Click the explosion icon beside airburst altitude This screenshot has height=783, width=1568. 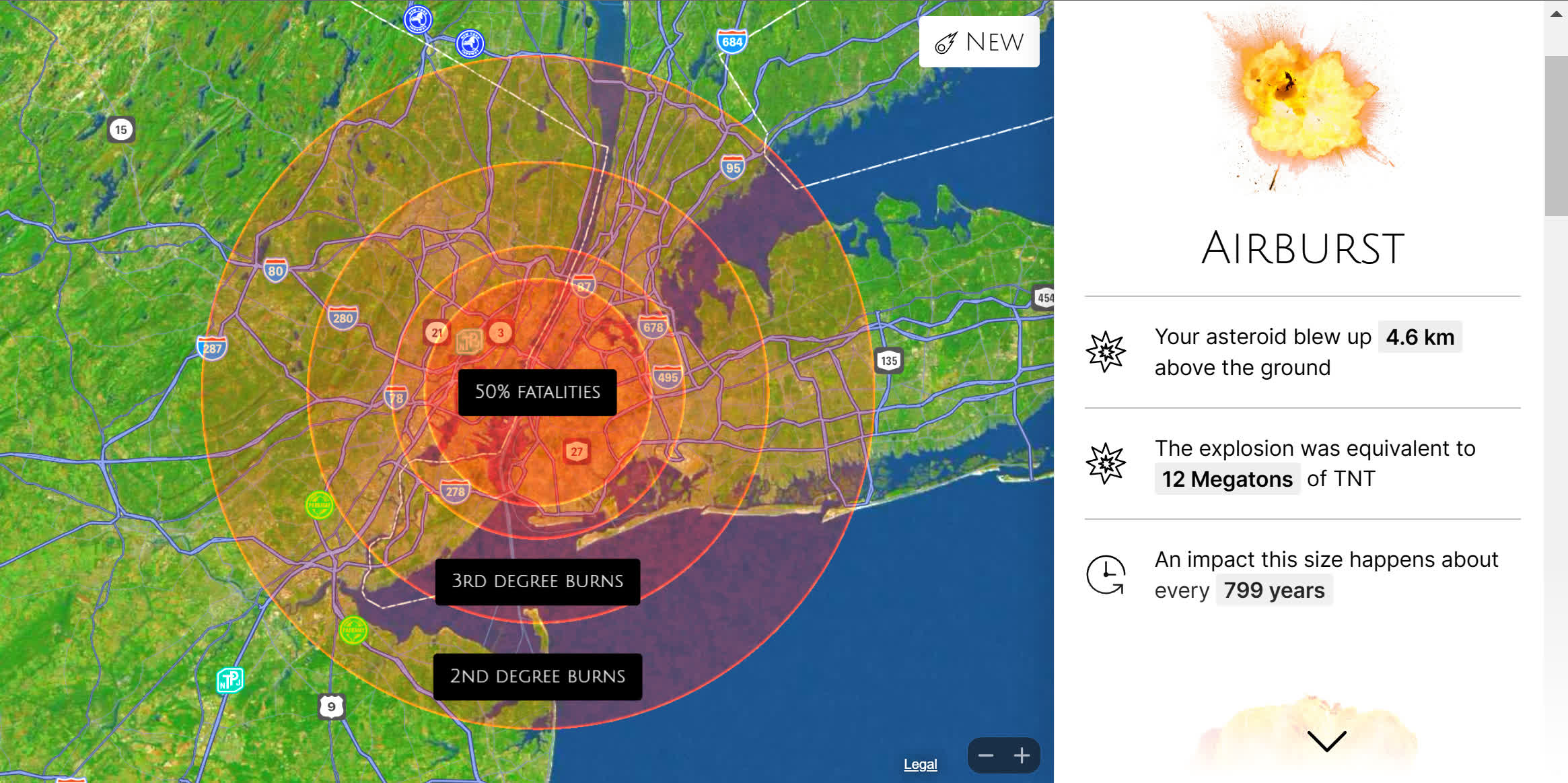(x=1106, y=351)
